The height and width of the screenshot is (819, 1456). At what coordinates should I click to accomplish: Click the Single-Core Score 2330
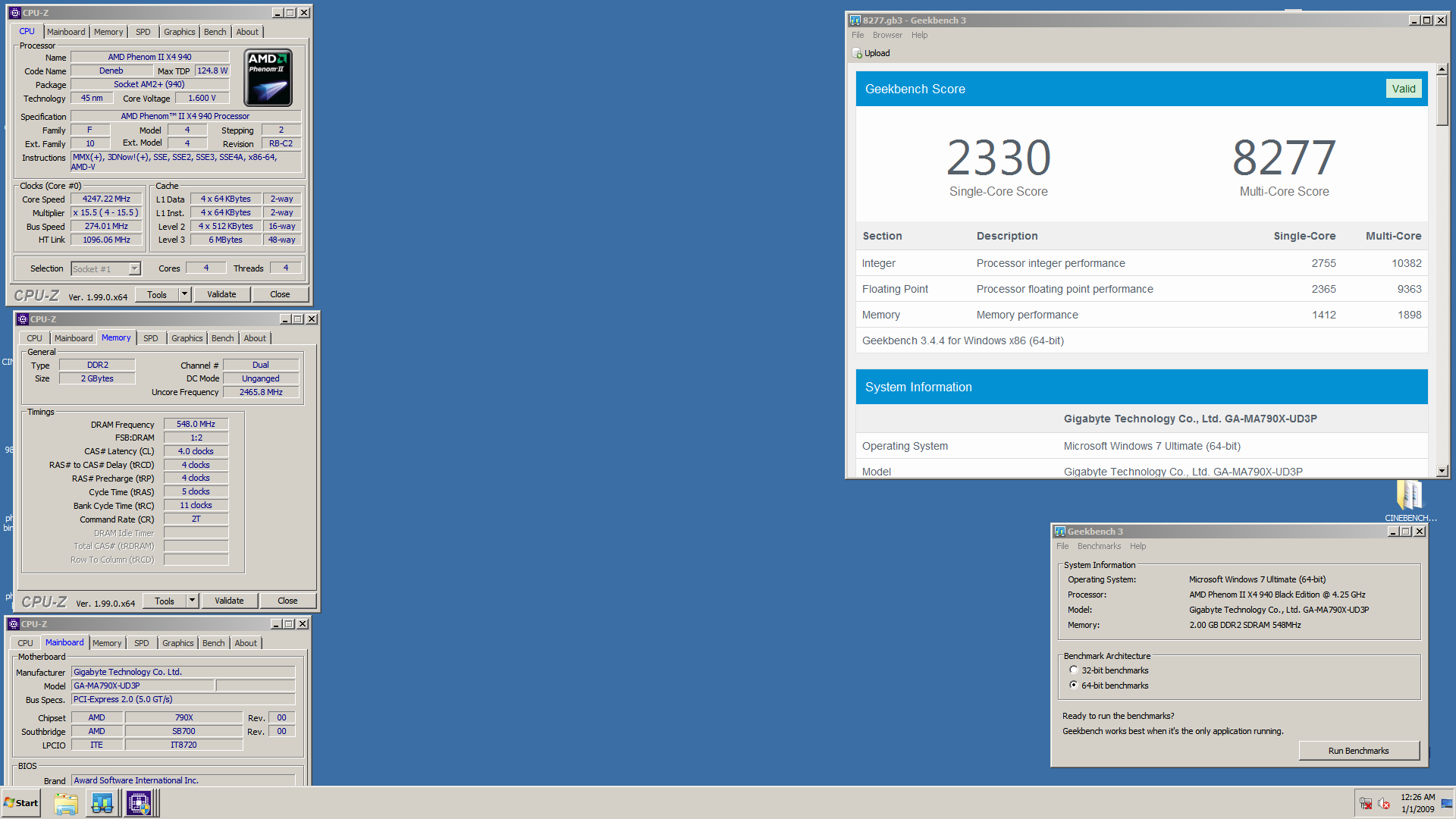click(998, 158)
